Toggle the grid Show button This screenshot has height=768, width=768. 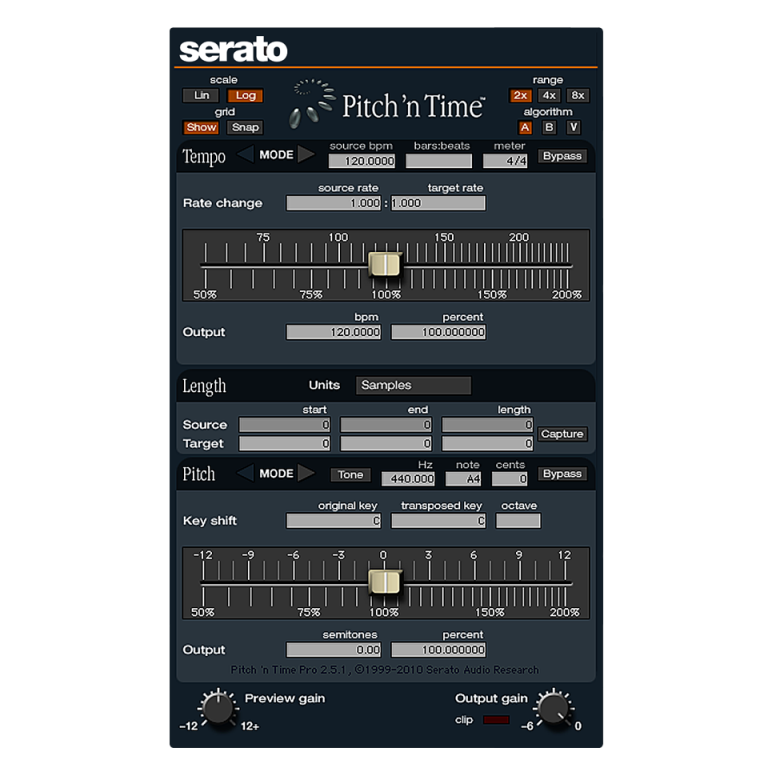click(201, 127)
